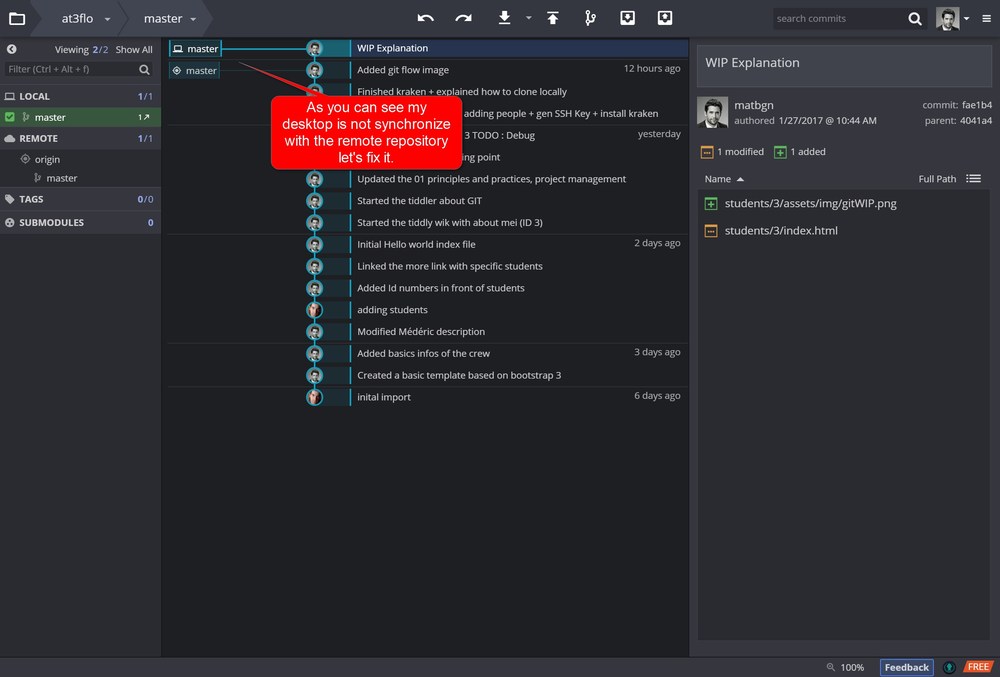Open the hamburger menu

point(987,18)
